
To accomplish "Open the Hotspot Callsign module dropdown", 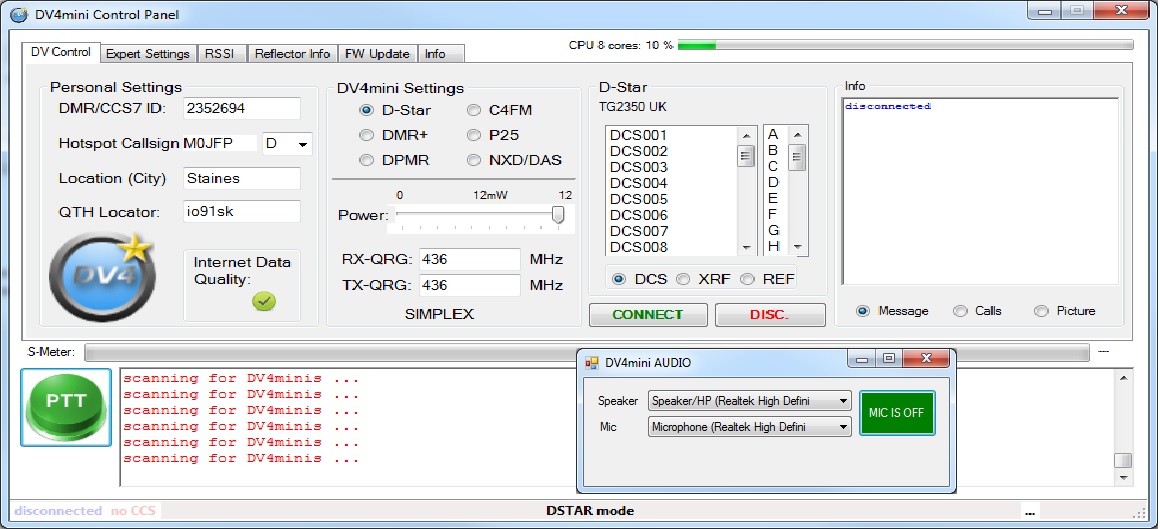I will 303,145.
